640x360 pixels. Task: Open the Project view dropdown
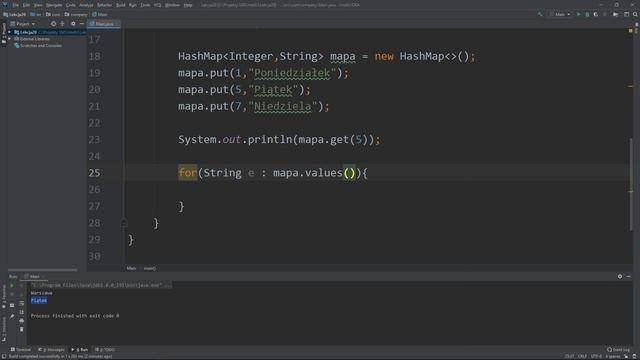click(22, 24)
